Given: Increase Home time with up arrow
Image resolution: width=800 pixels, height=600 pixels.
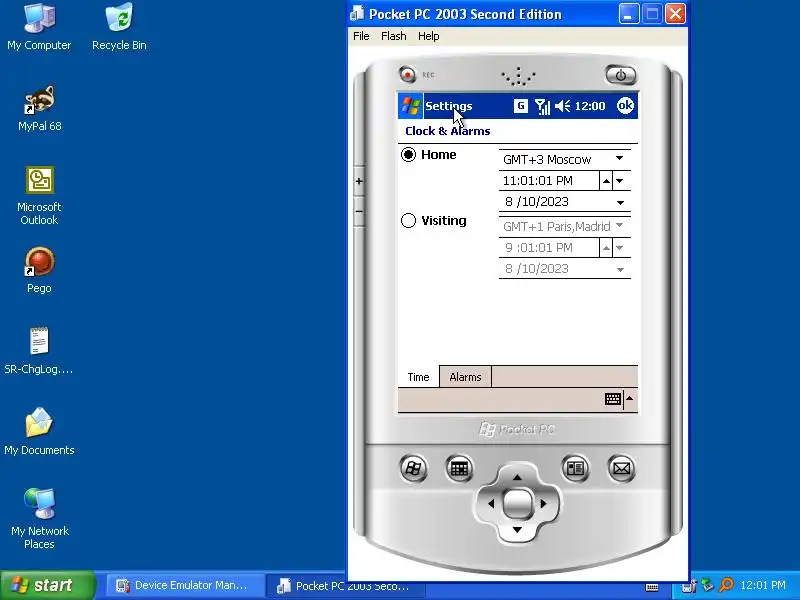Looking at the screenshot, I should point(606,181).
